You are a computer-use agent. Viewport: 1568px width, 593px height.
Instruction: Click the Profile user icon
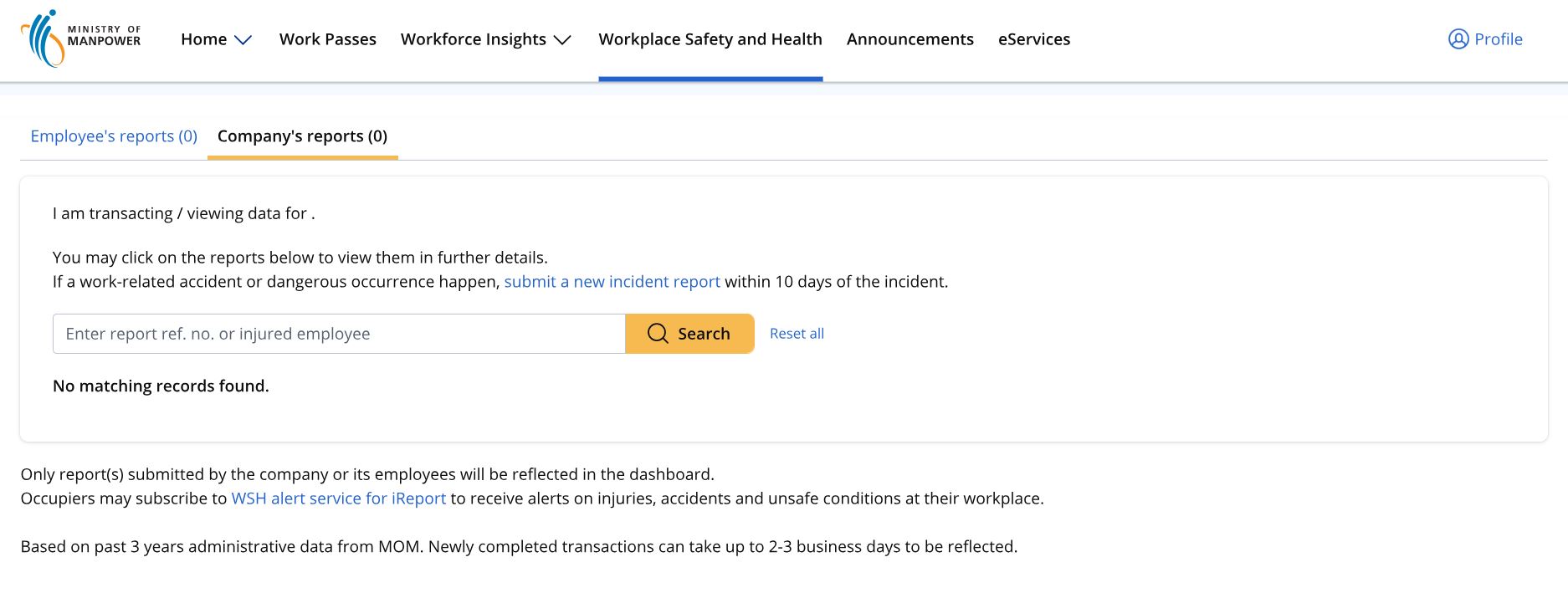(x=1458, y=39)
